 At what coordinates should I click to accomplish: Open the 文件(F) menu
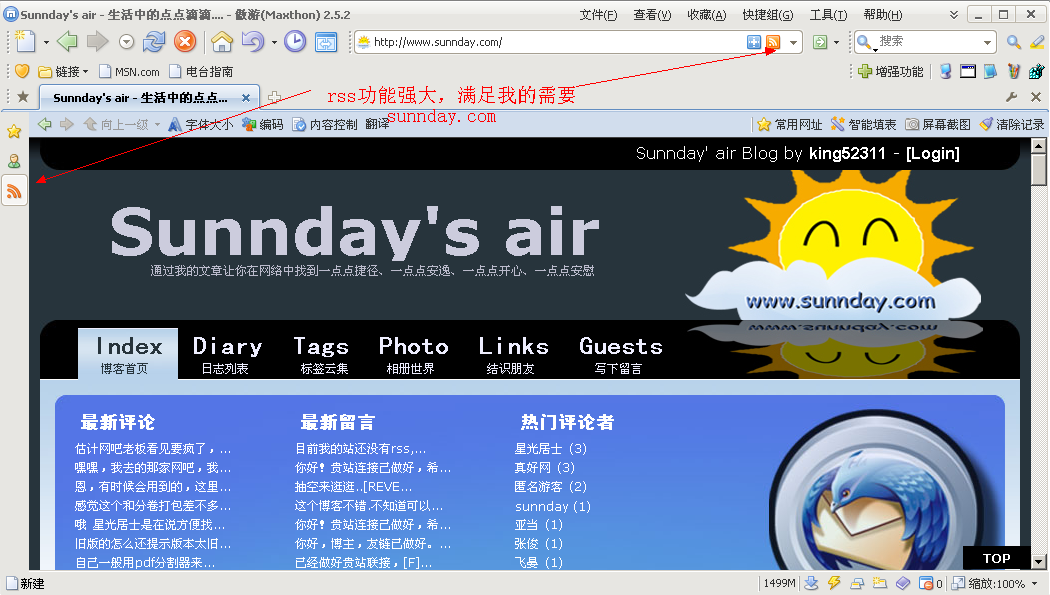598,15
